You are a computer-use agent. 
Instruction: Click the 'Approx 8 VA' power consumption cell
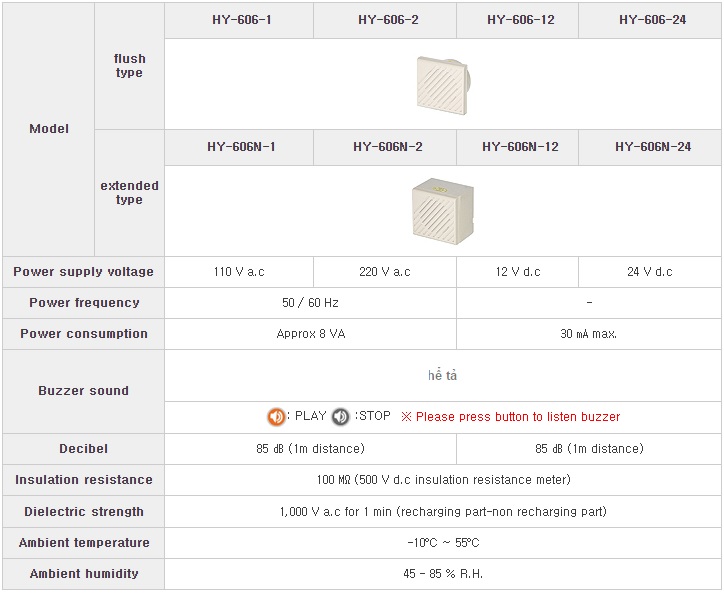pyautogui.click(x=310, y=334)
